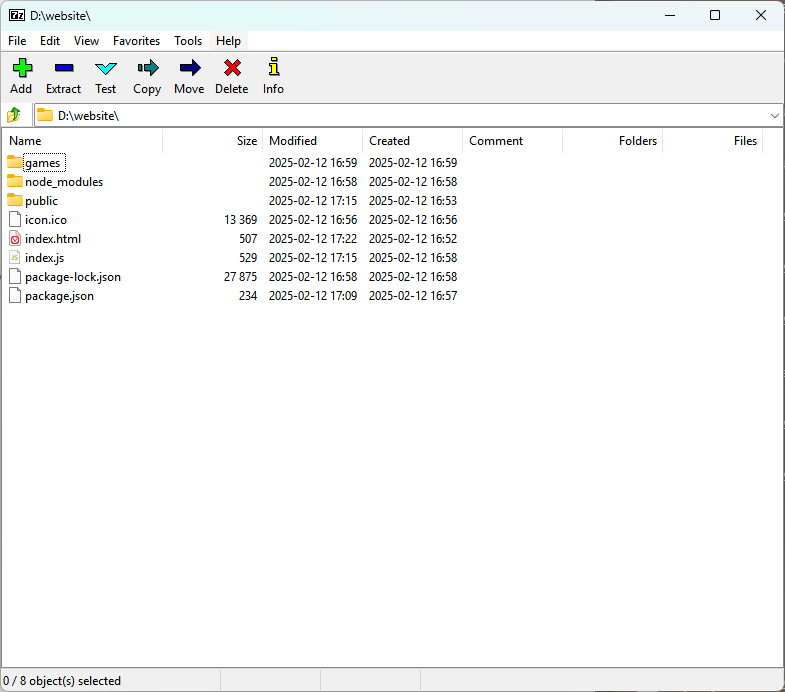Expand the address bar path dropdown
Image resolution: width=785 pixels, height=692 pixels.
coord(774,116)
